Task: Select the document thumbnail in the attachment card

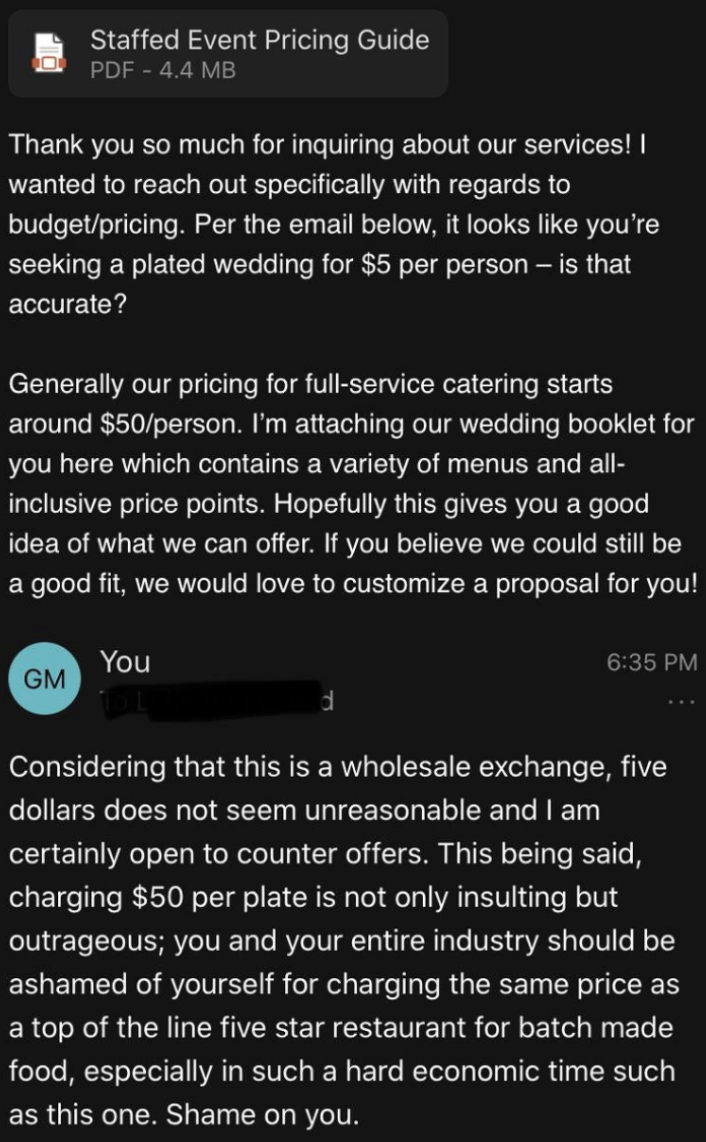Action: click(x=50, y=52)
